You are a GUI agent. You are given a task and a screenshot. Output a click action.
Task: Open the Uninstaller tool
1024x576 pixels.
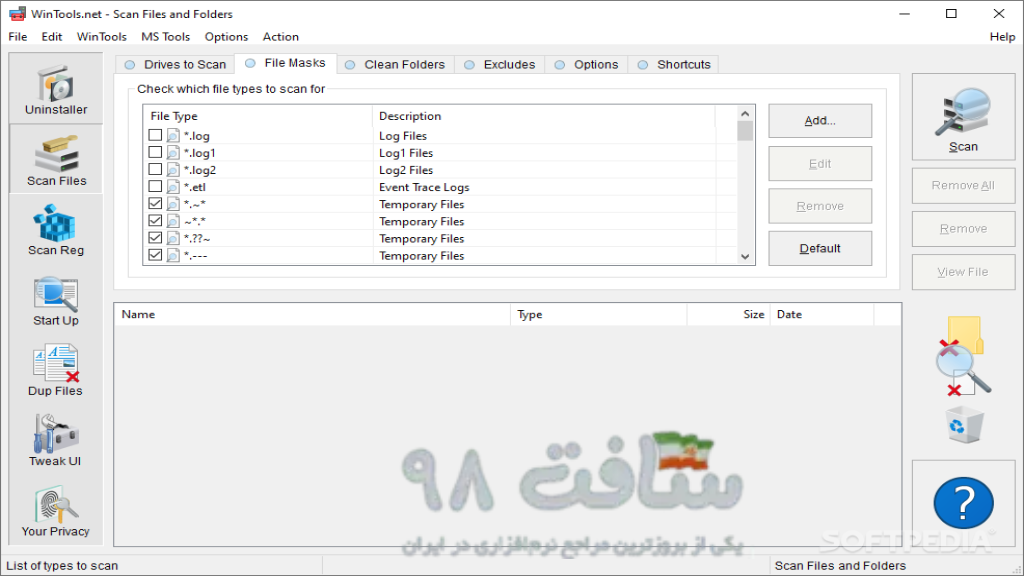point(56,89)
